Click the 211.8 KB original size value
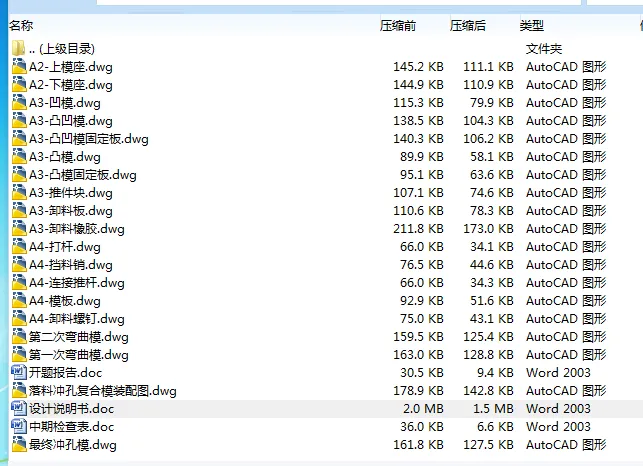The width and height of the screenshot is (643, 466). point(418,229)
